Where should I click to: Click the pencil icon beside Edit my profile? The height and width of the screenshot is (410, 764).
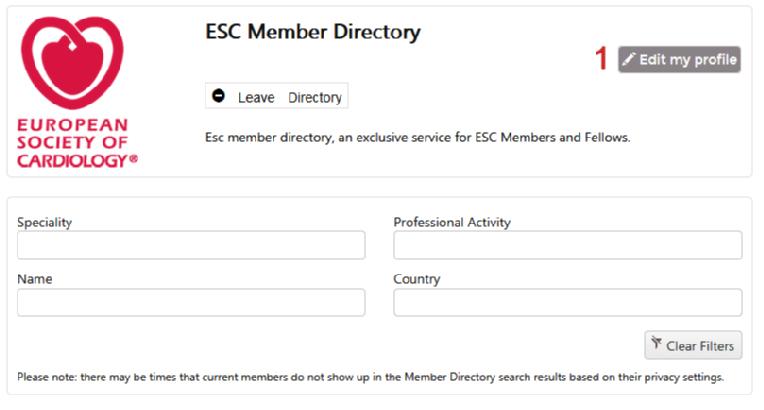[629, 59]
